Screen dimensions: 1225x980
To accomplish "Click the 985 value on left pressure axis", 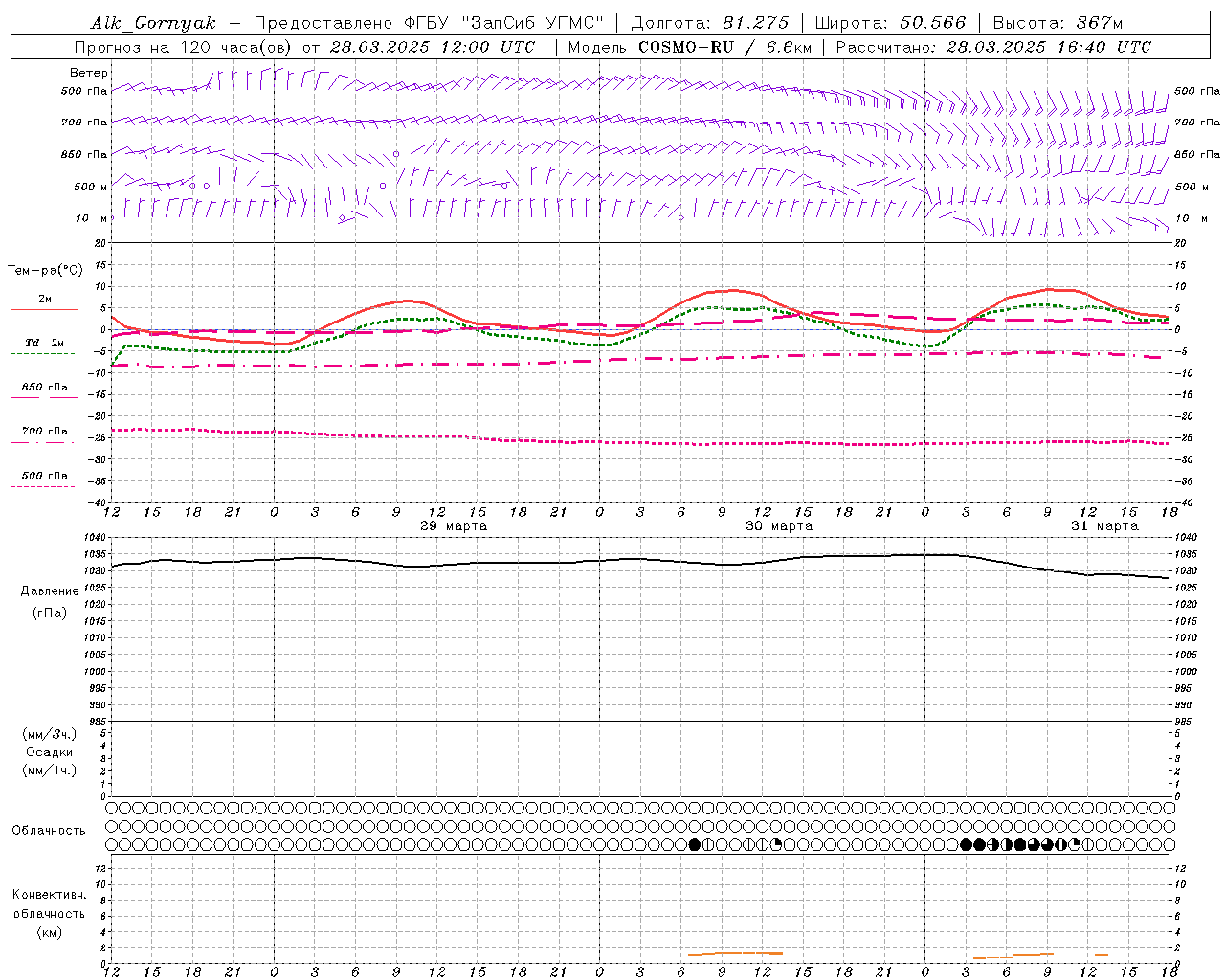I will click(x=100, y=721).
